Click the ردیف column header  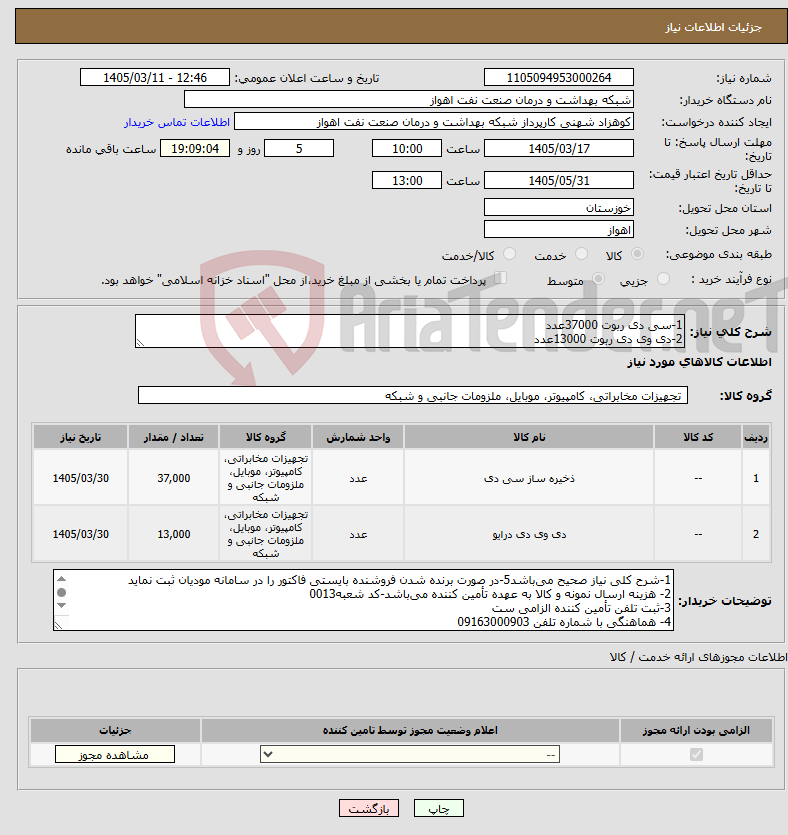756,437
